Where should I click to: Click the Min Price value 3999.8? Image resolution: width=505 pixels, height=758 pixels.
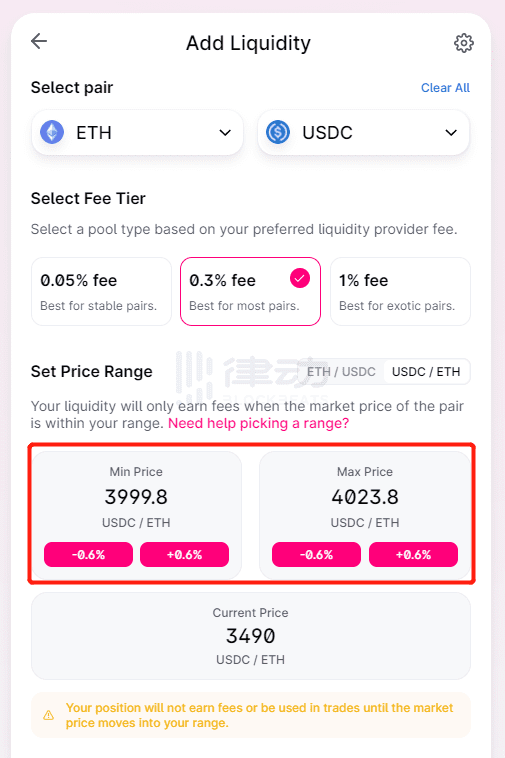click(136, 497)
